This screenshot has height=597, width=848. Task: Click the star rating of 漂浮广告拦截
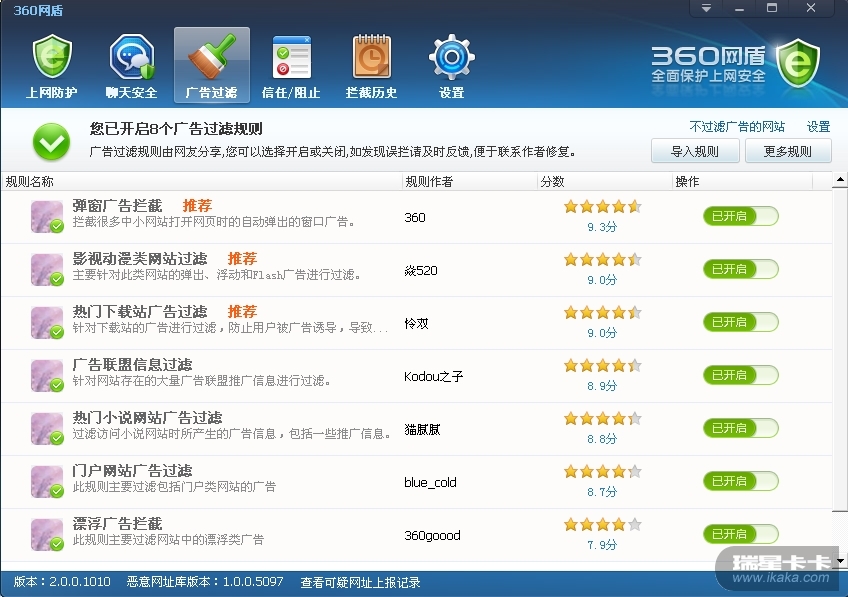click(x=602, y=525)
